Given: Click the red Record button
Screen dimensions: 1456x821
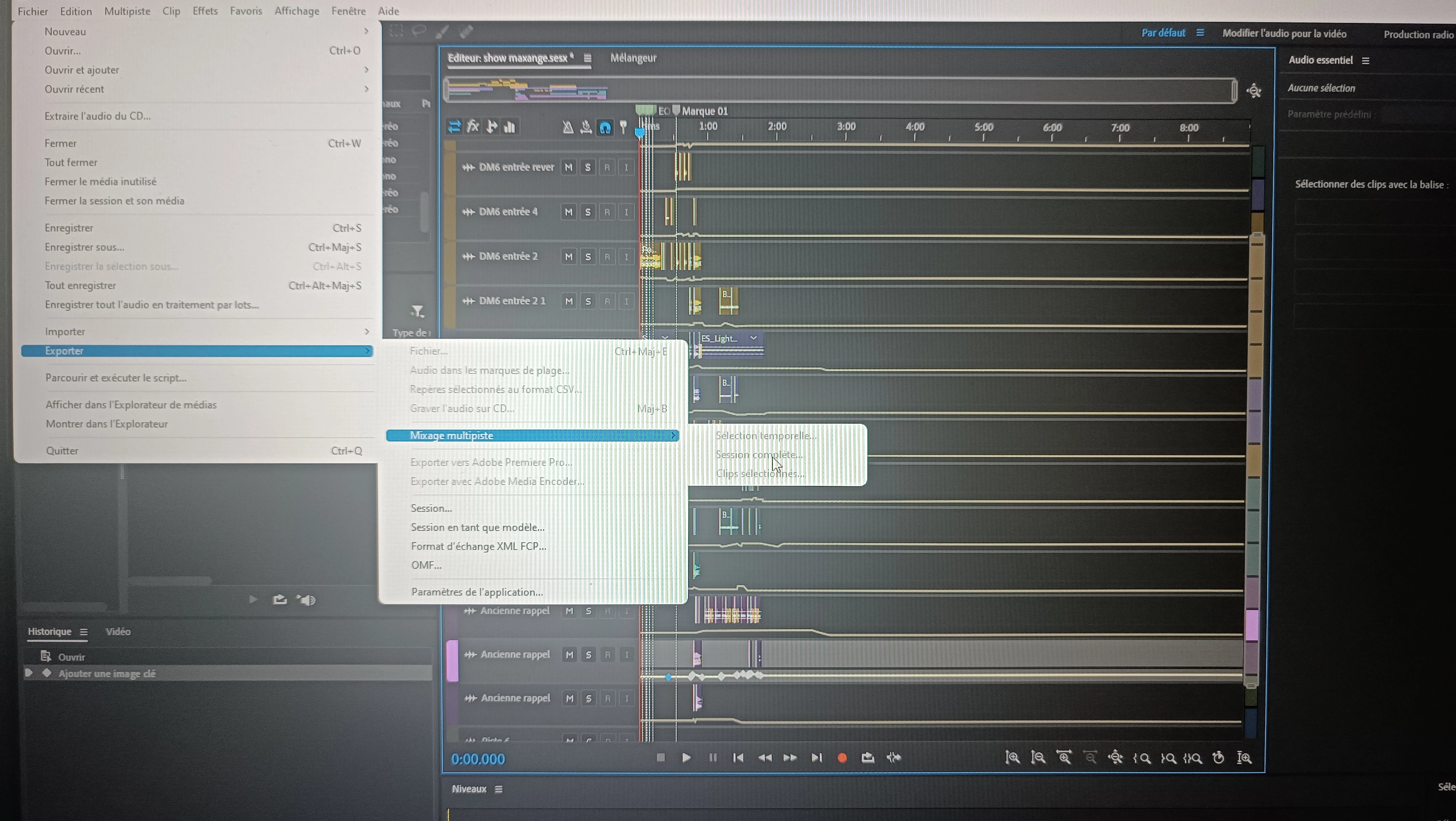Looking at the screenshot, I should [x=842, y=758].
